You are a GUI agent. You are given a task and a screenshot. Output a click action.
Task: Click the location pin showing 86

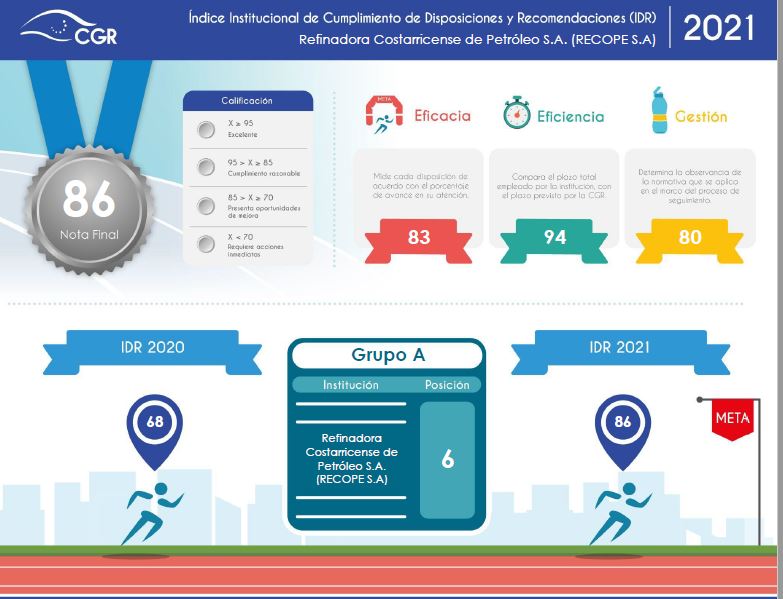[x=623, y=427]
